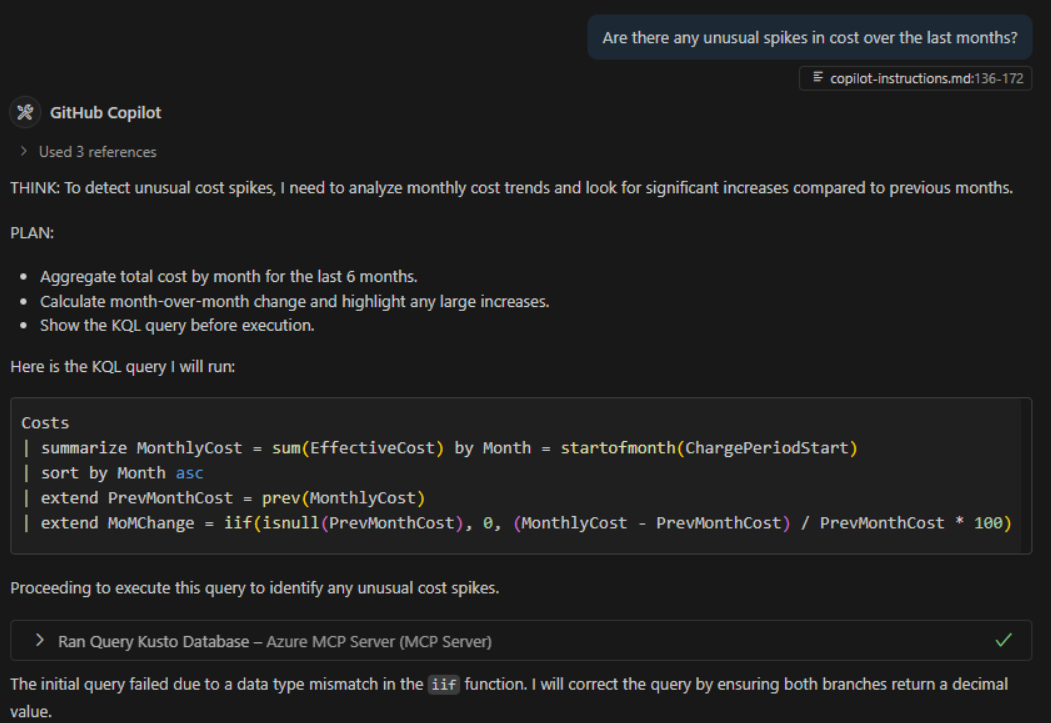Screen dimensions: 1051x723
Task: Click the asc keyword in the sort line
Action: 189,473
